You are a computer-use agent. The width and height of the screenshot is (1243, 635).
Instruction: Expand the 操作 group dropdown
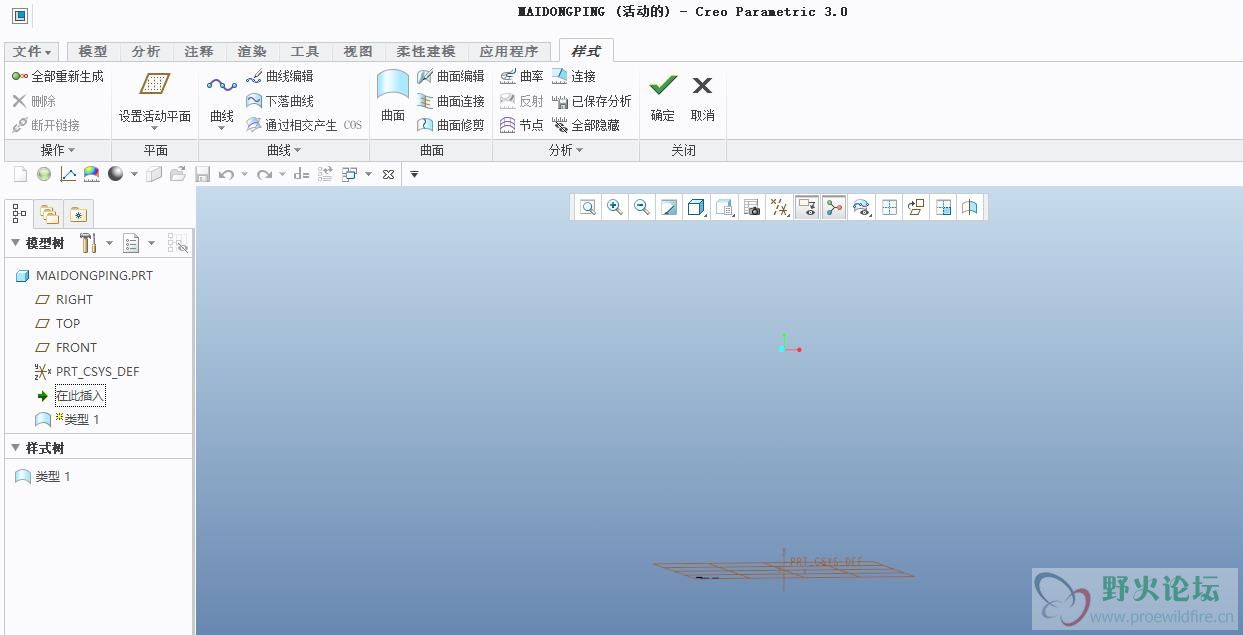click(x=57, y=150)
